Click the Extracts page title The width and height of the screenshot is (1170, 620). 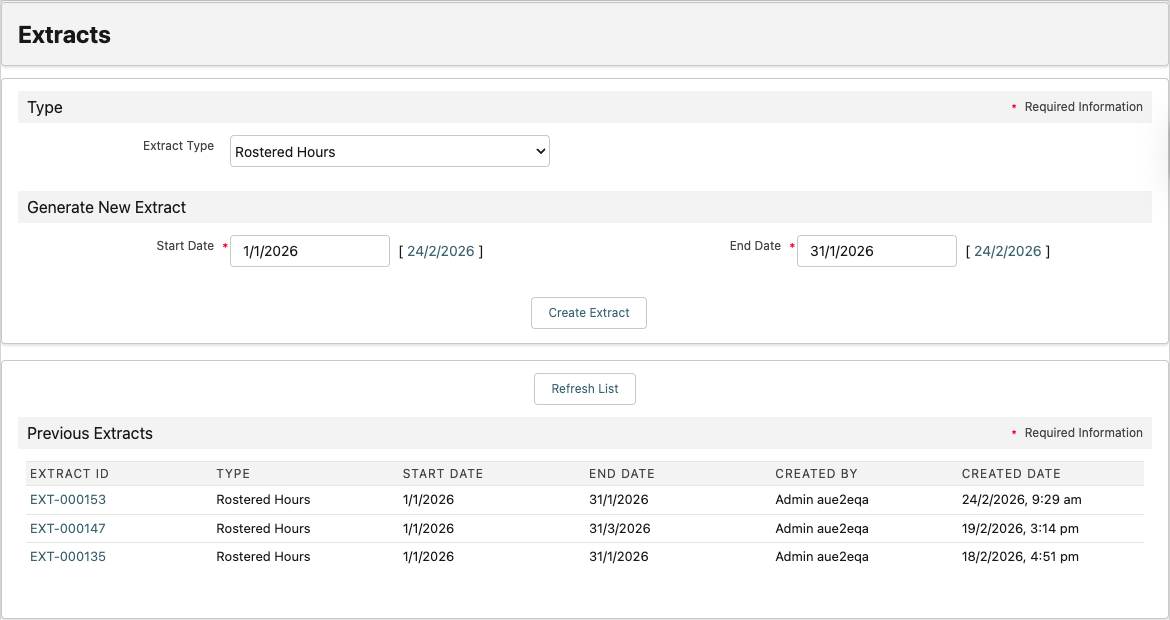(x=64, y=34)
